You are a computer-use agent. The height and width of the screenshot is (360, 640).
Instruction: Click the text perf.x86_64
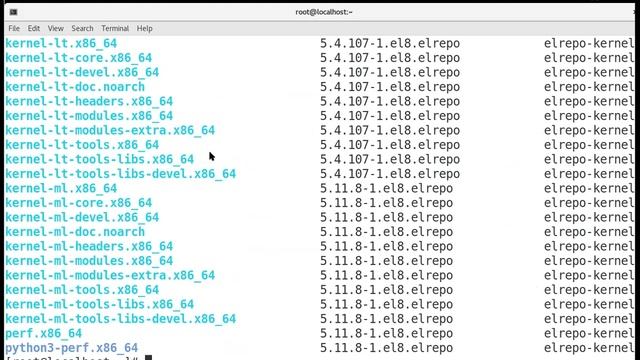(44, 333)
